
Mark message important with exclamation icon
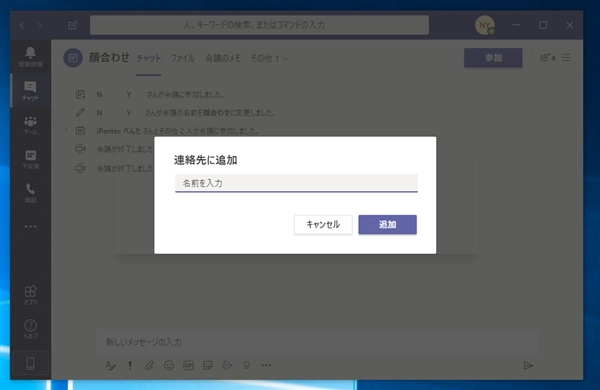(130, 366)
